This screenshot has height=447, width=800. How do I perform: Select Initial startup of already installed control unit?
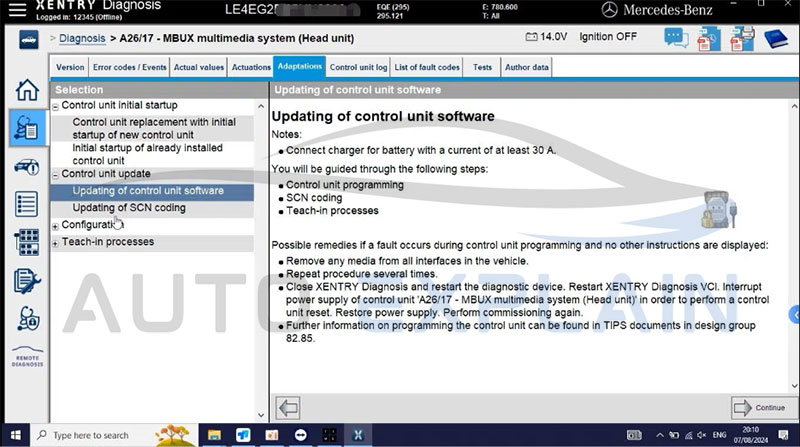pyautogui.click(x=152, y=154)
